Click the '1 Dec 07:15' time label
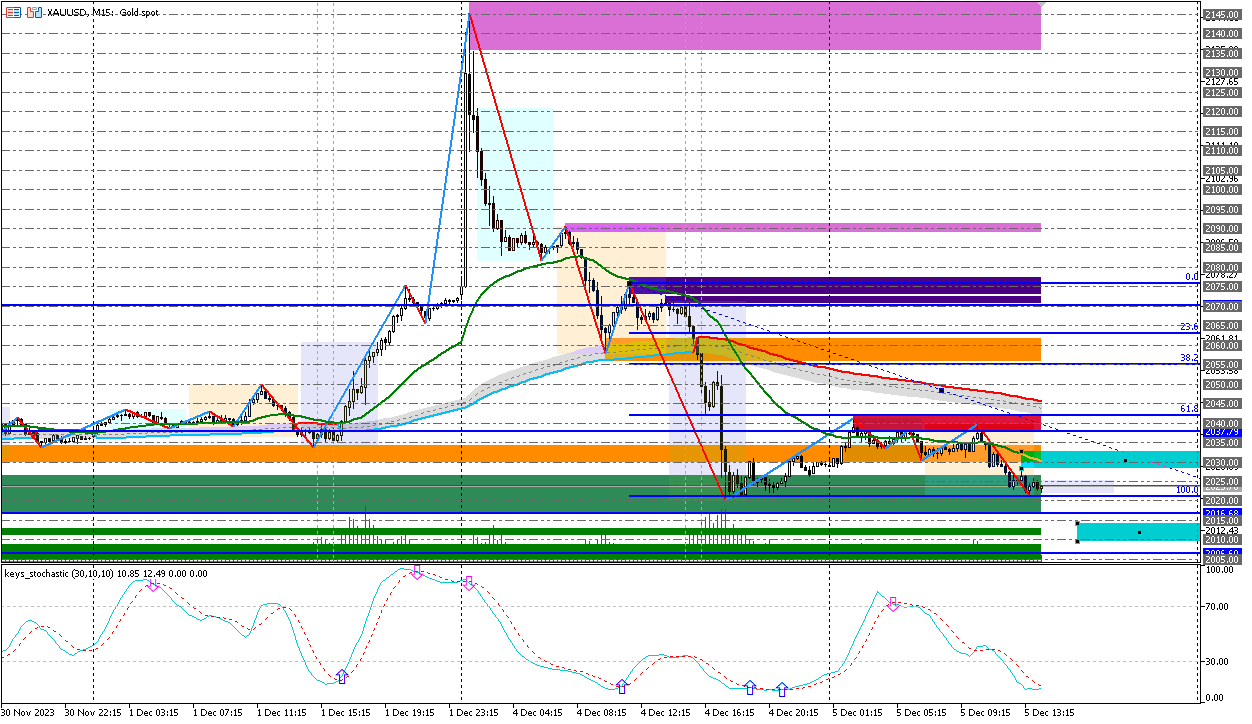The width and height of the screenshot is (1252, 724). [x=220, y=713]
